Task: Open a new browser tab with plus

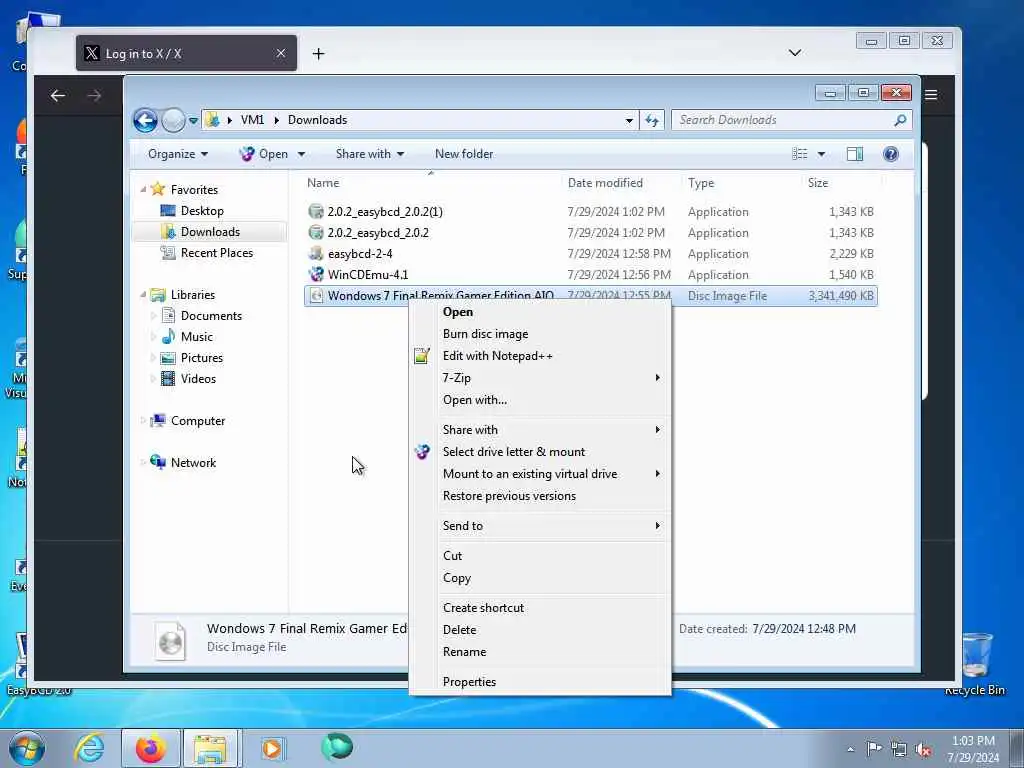Action: (318, 54)
